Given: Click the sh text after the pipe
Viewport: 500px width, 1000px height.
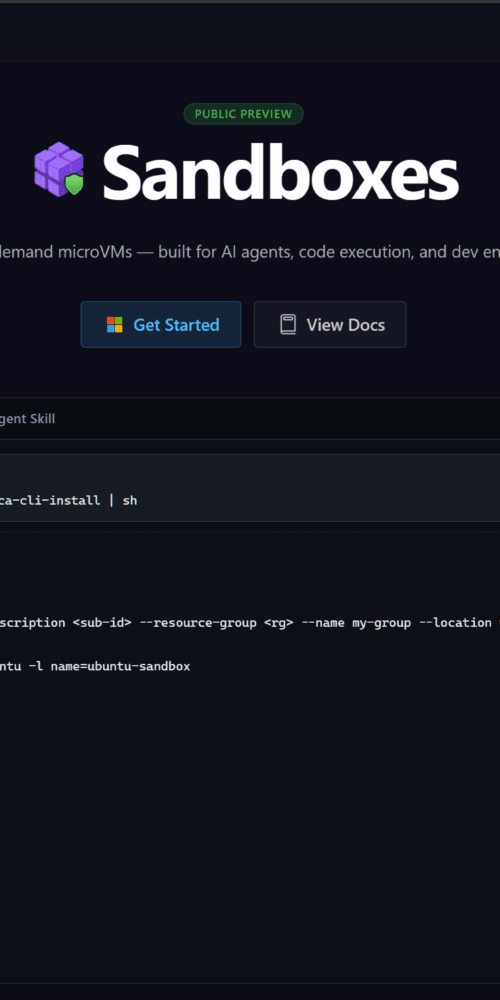Looking at the screenshot, I should (x=129, y=501).
